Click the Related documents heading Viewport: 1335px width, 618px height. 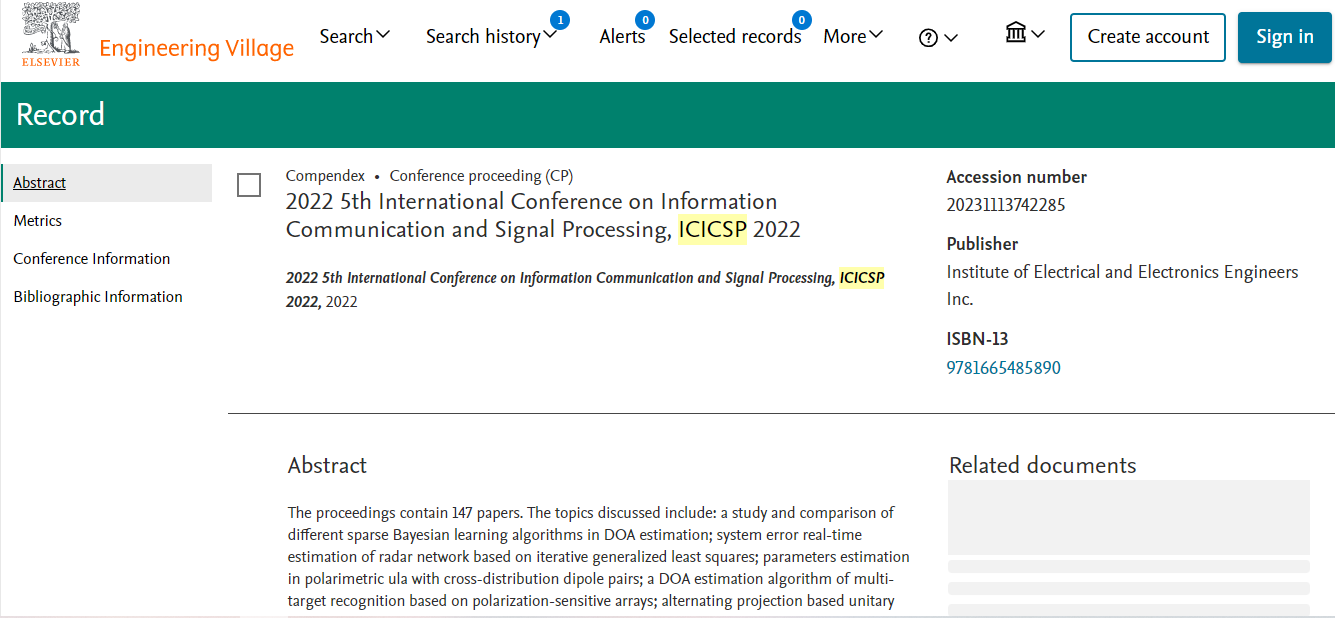pos(1042,465)
